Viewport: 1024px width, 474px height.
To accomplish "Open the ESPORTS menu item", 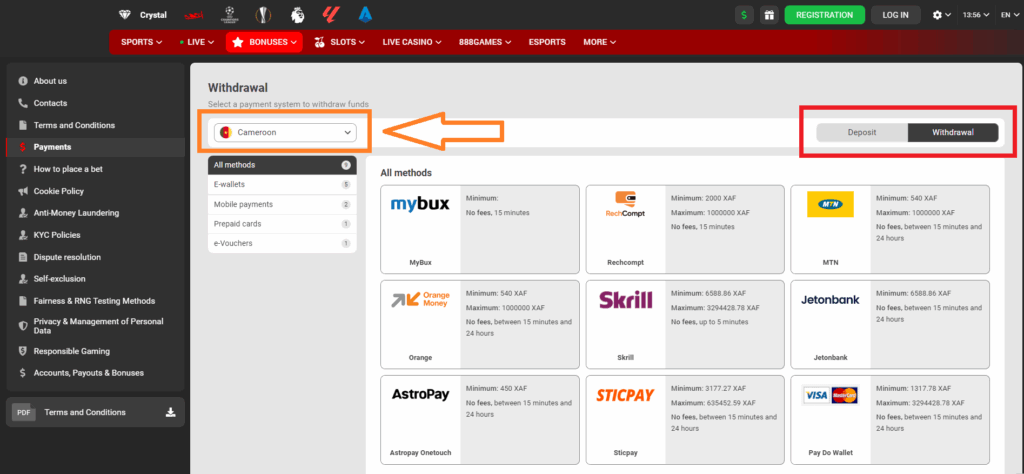I will click(x=547, y=42).
